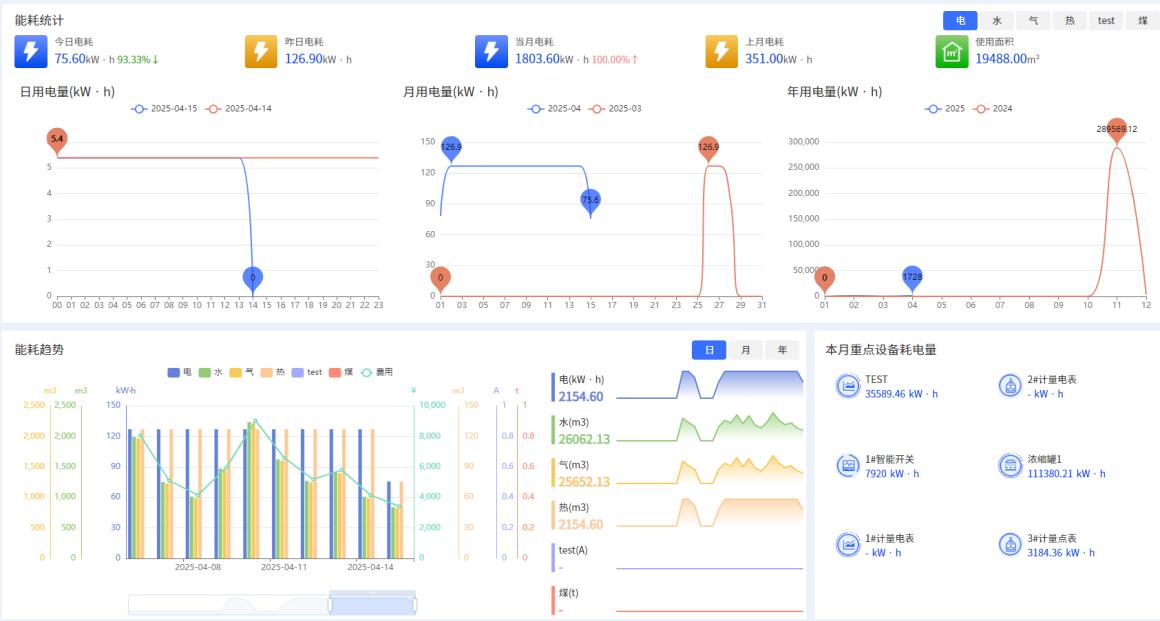Click the TEST device icon
Viewport: 1160px width, 621px height.
point(848,386)
